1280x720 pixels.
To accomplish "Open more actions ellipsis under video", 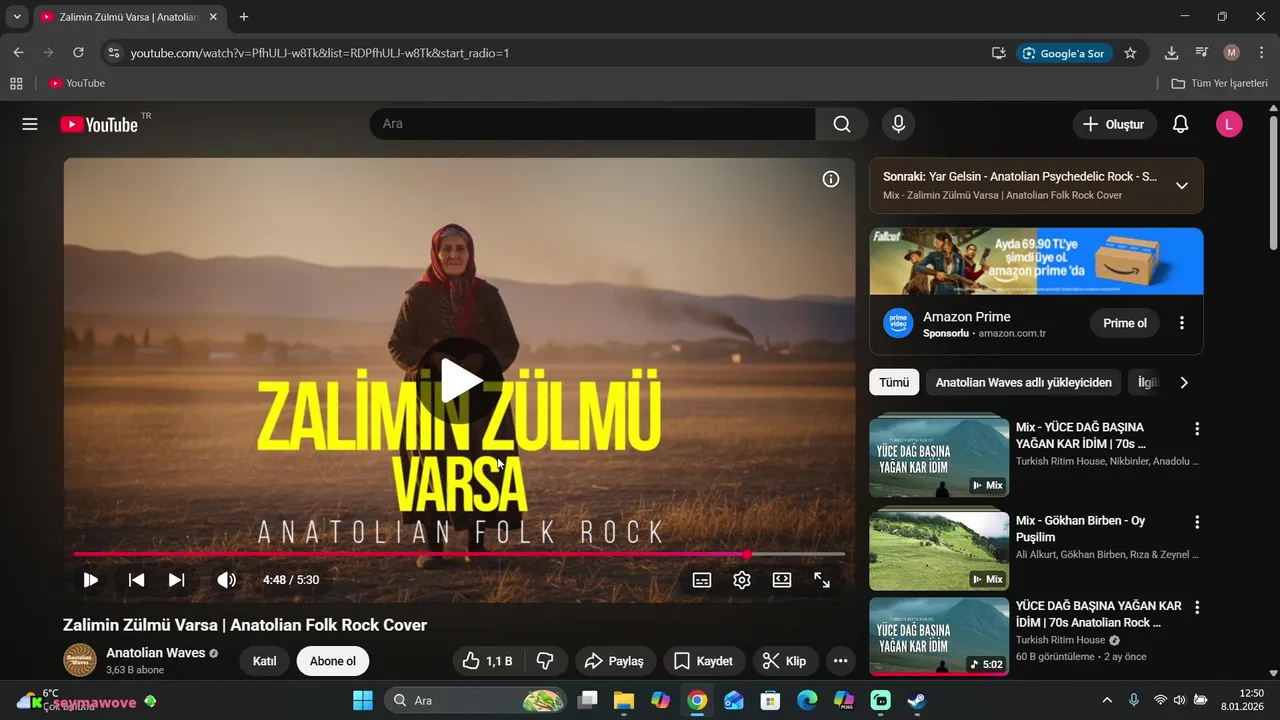I will point(840,661).
